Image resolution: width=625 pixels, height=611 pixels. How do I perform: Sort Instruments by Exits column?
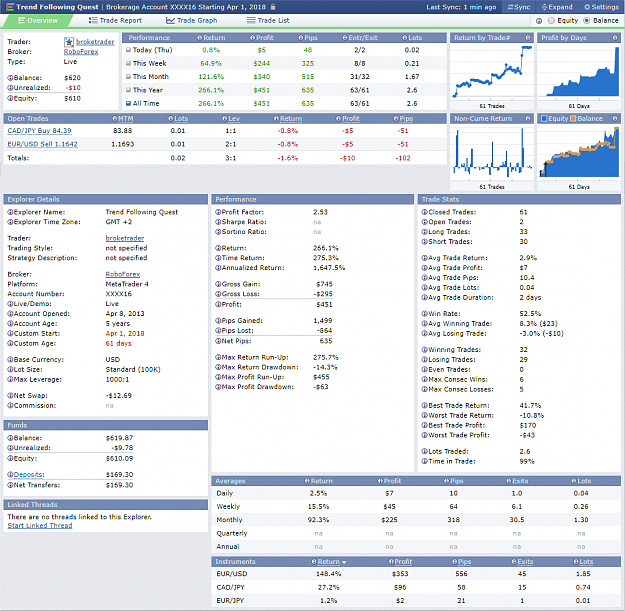pyautogui.click(x=525, y=562)
